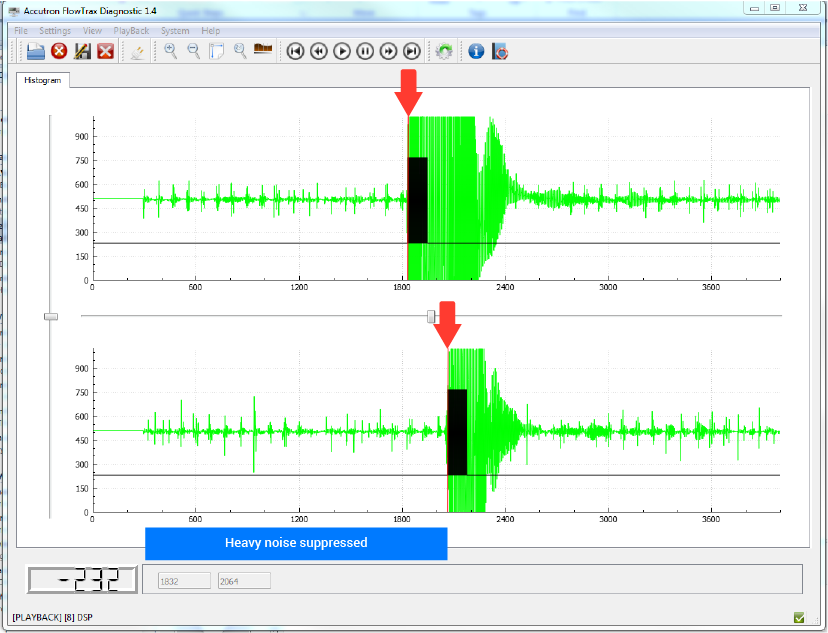The height and width of the screenshot is (633, 828).
Task: Click the red circle stop icon
Action: point(59,51)
